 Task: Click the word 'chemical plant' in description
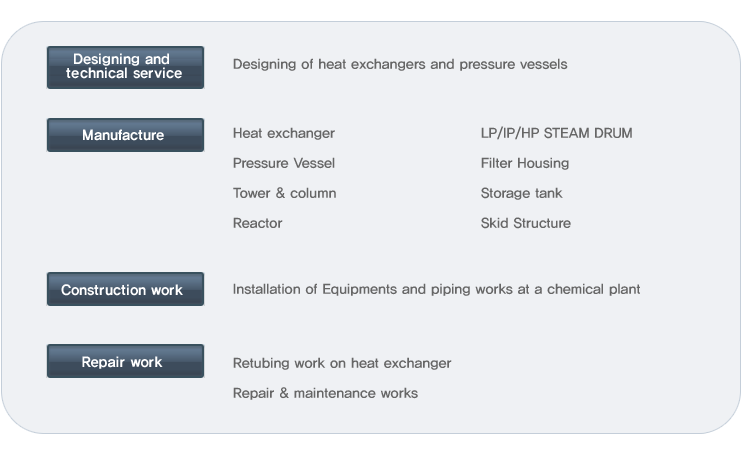[x=594, y=289]
